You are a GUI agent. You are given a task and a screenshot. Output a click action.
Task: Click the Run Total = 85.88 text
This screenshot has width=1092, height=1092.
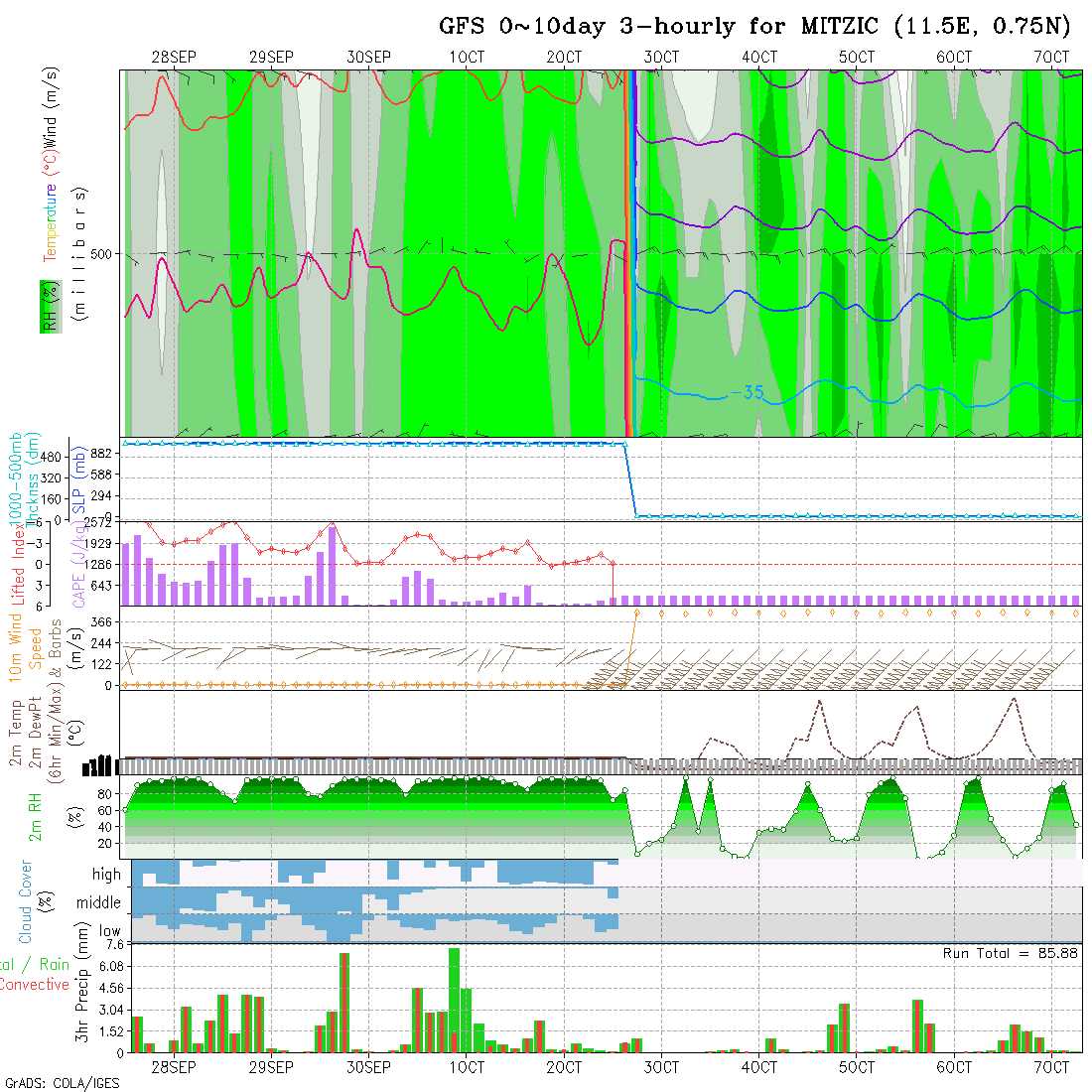tap(1011, 953)
